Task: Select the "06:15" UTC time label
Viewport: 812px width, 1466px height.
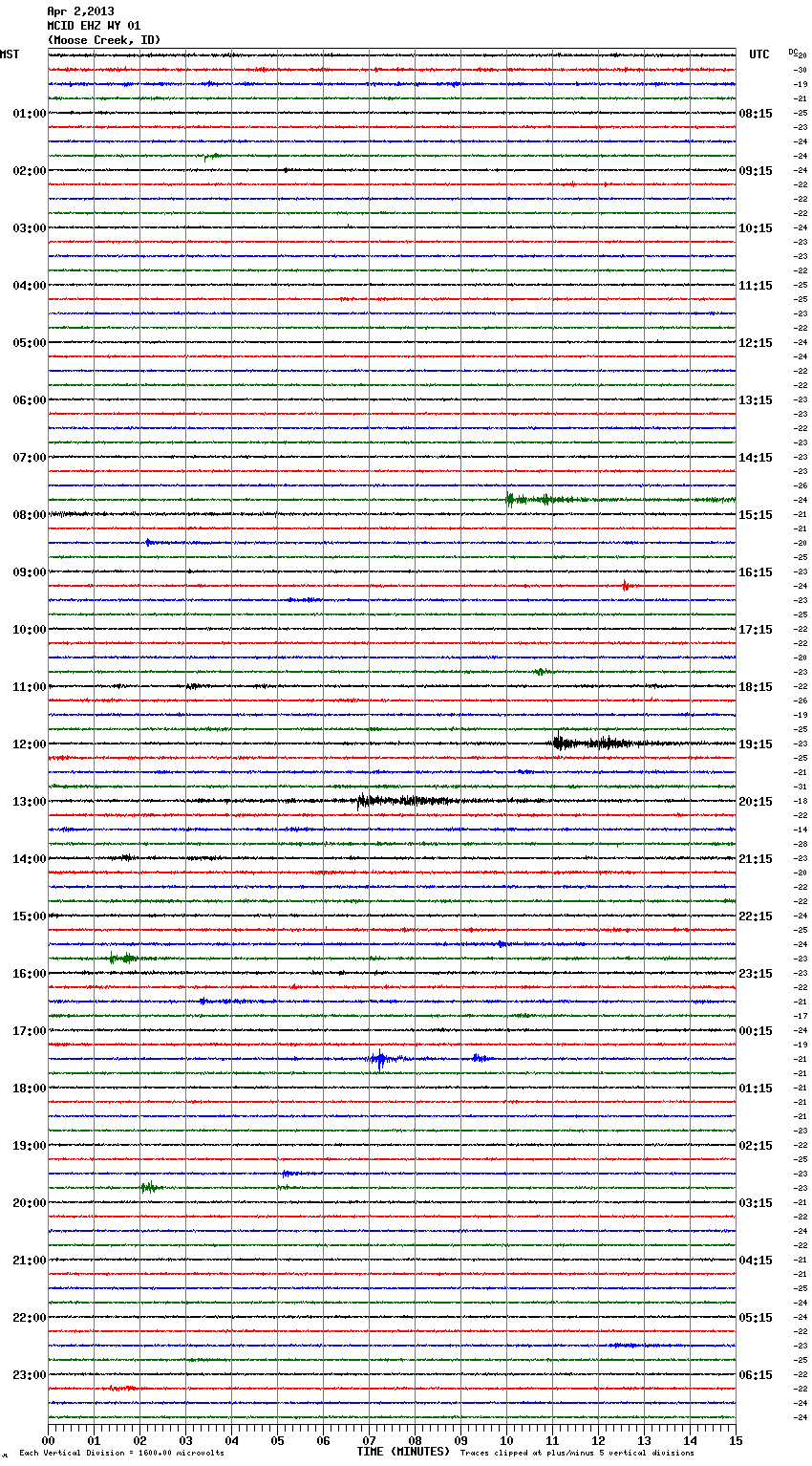Action: click(x=756, y=1375)
